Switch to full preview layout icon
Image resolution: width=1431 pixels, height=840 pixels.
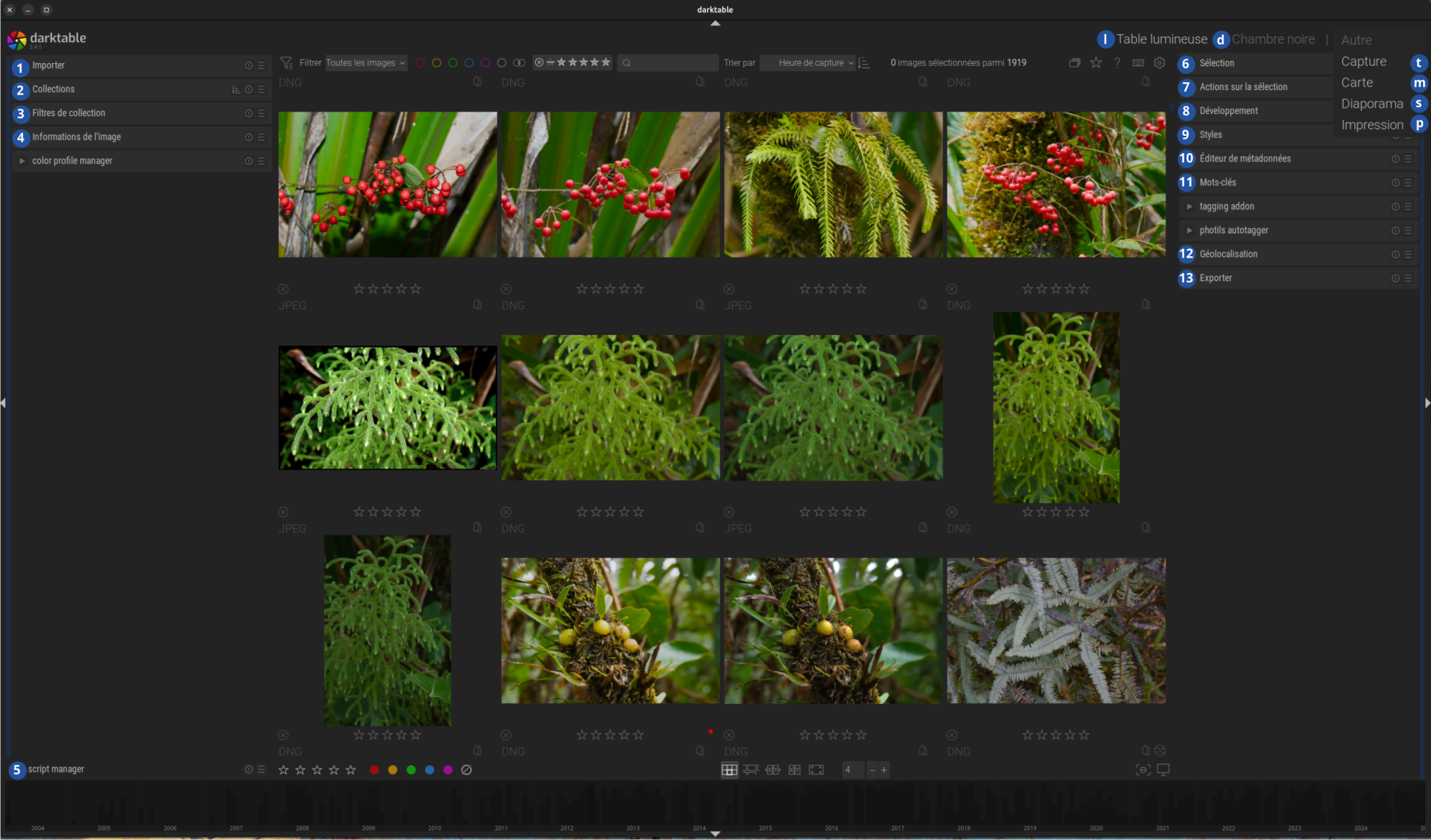click(x=816, y=770)
